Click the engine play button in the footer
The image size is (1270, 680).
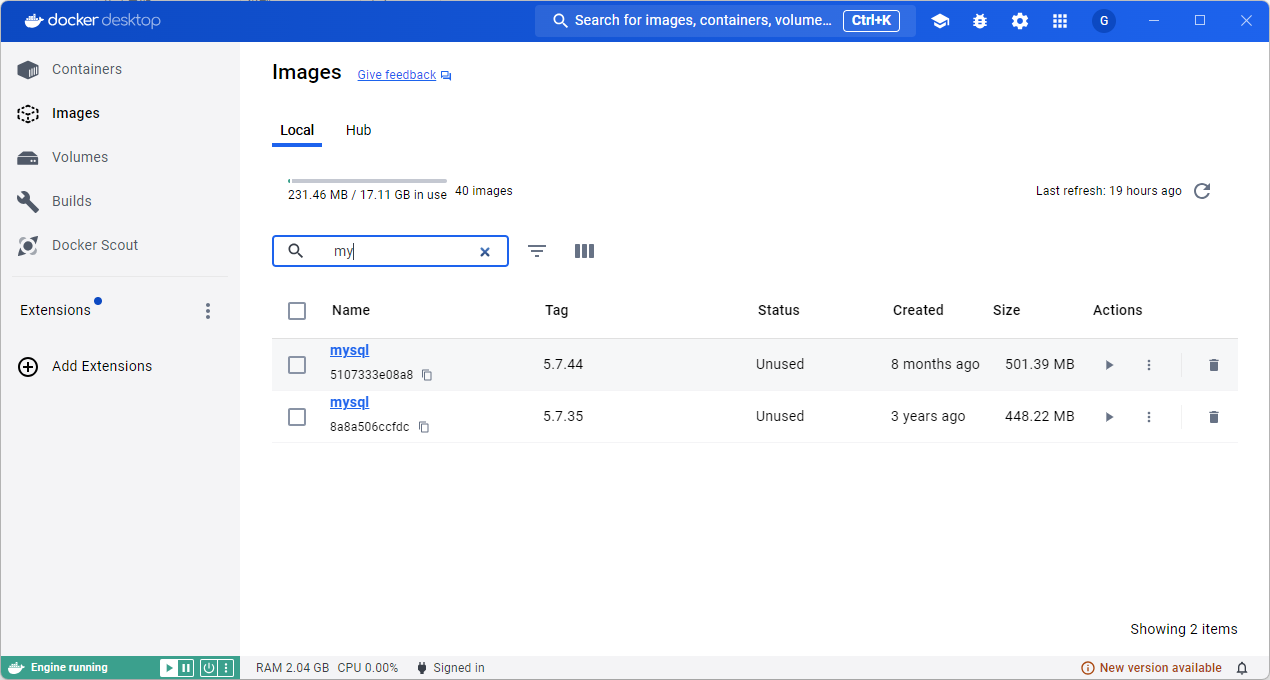(169, 668)
